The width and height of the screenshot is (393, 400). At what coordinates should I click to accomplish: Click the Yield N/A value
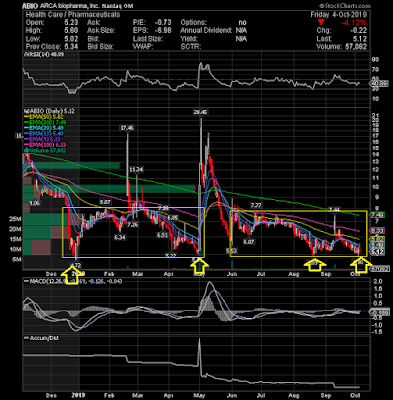pyautogui.click(x=241, y=39)
